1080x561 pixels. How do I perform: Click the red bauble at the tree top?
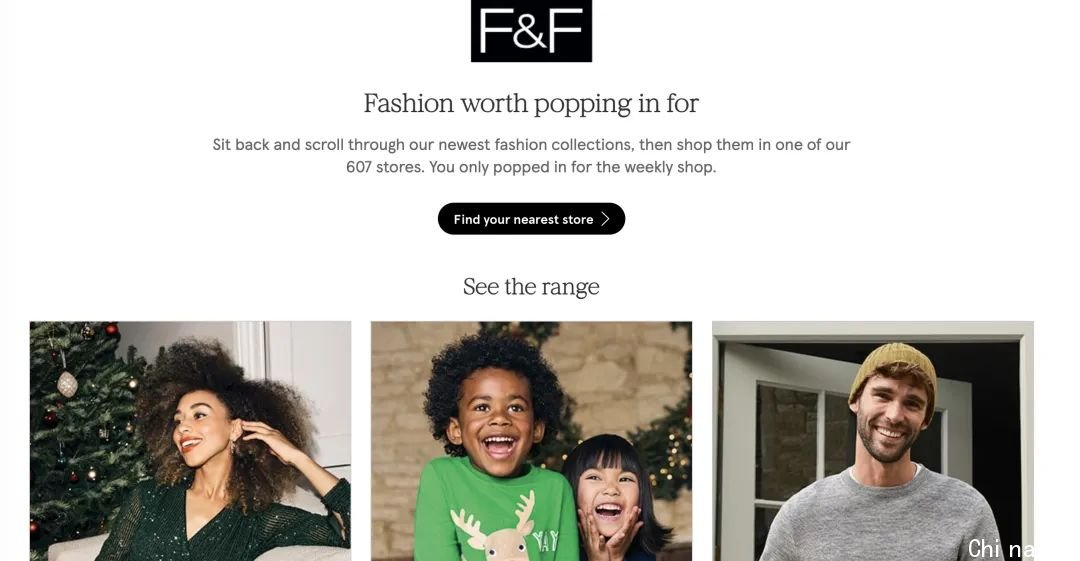[111, 329]
